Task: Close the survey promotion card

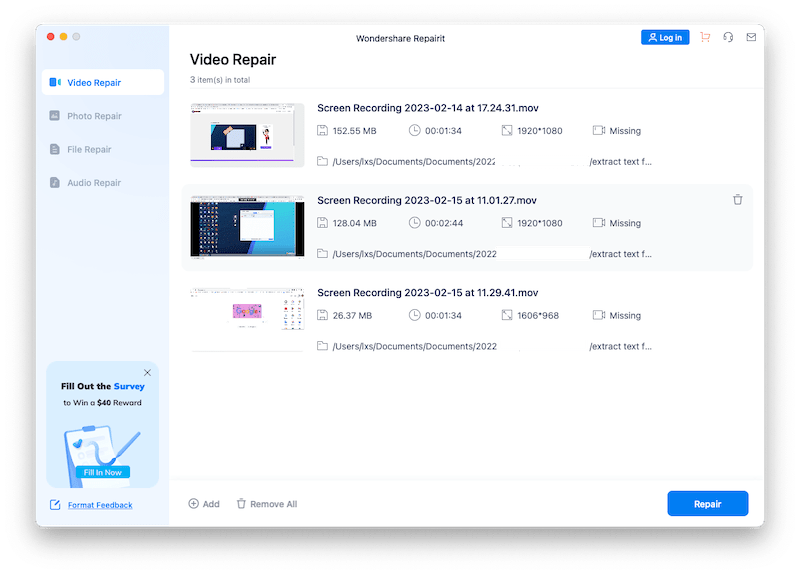Action: (147, 372)
